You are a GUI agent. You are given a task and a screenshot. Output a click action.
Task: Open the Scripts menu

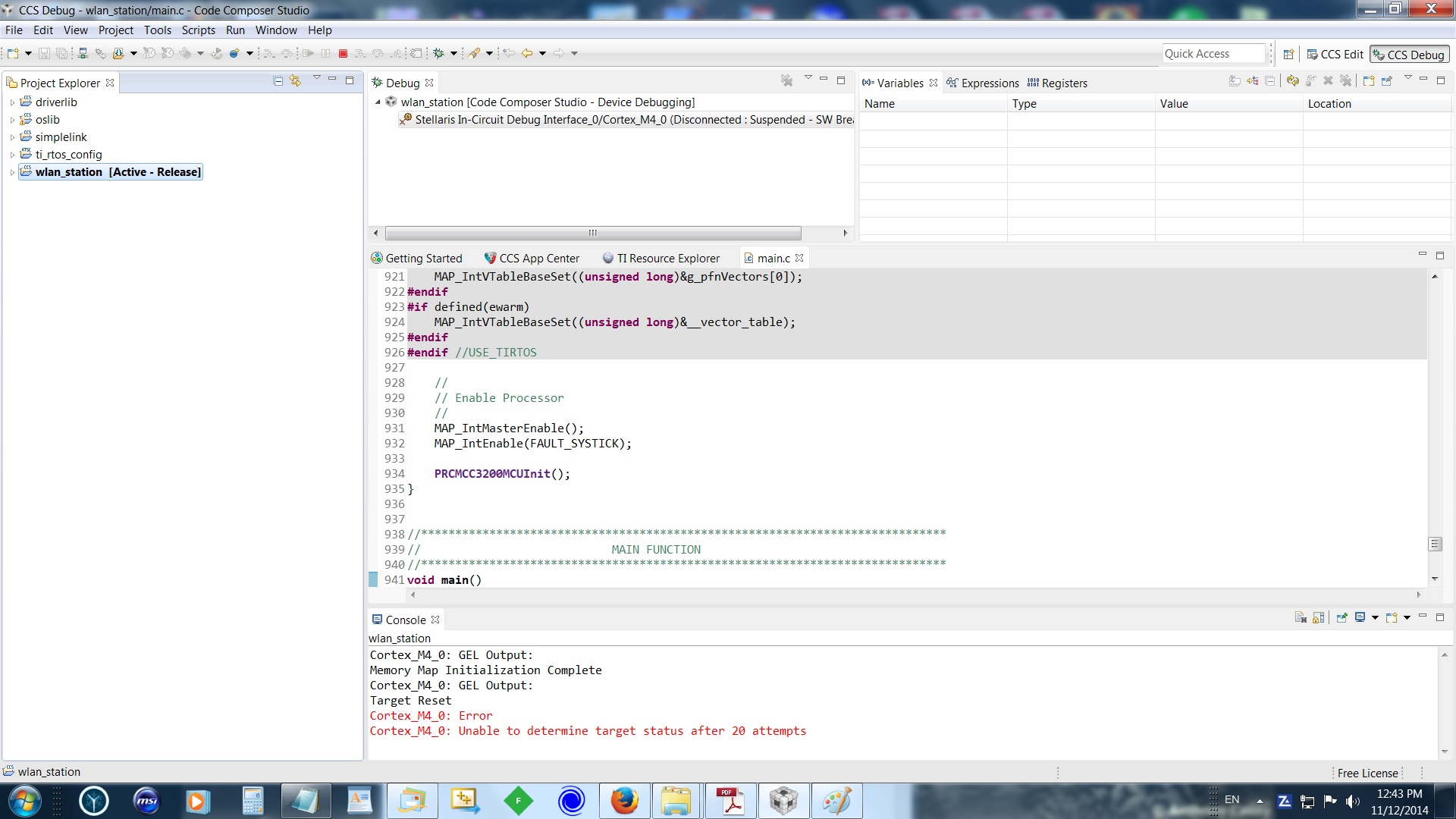(198, 30)
